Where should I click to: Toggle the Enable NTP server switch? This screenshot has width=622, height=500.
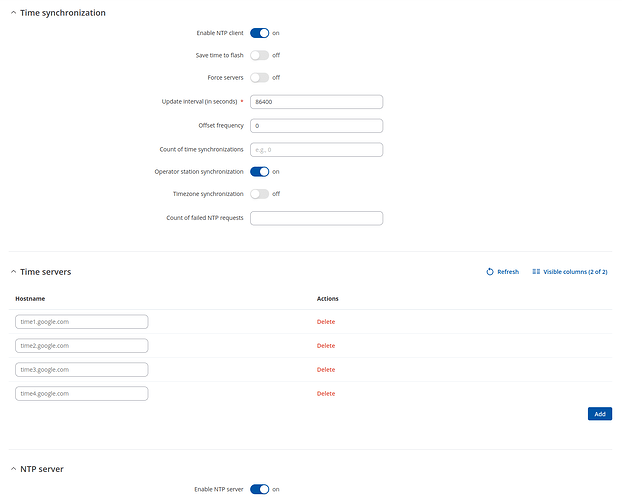click(x=259, y=489)
